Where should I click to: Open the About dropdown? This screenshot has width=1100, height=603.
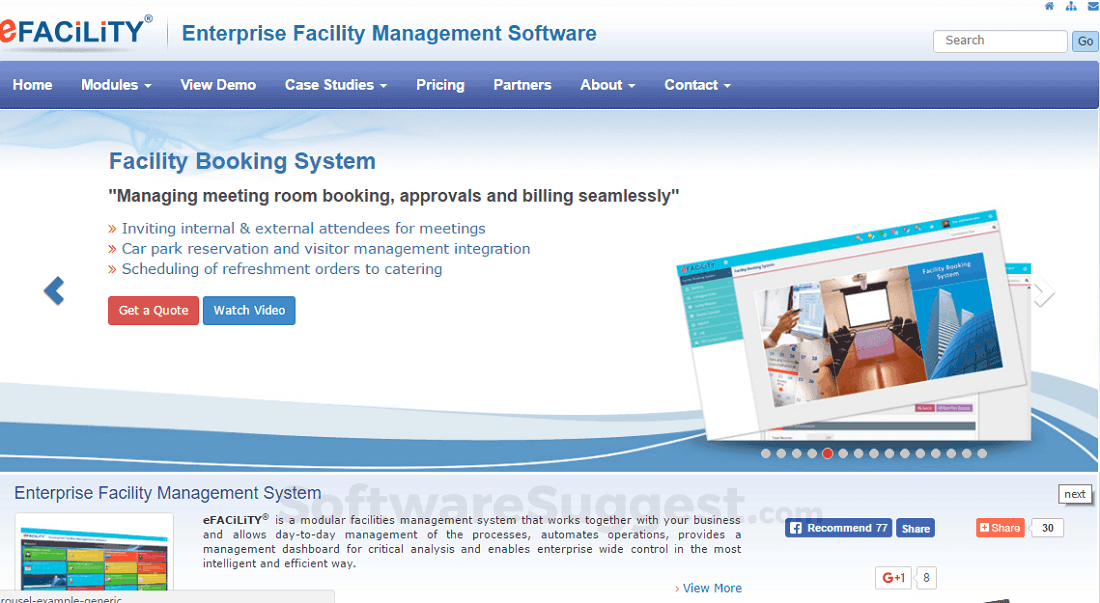pos(607,85)
